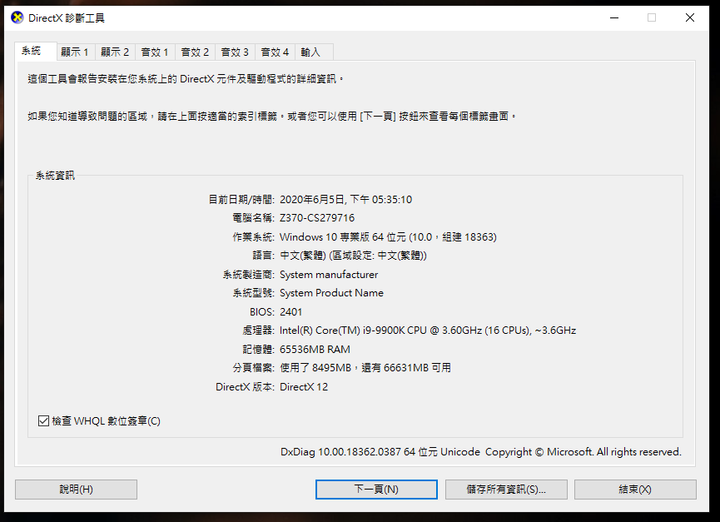Maximize the DirectX 診斷工具 window
The width and height of the screenshot is (720, 522).
(x=652, y=18)
